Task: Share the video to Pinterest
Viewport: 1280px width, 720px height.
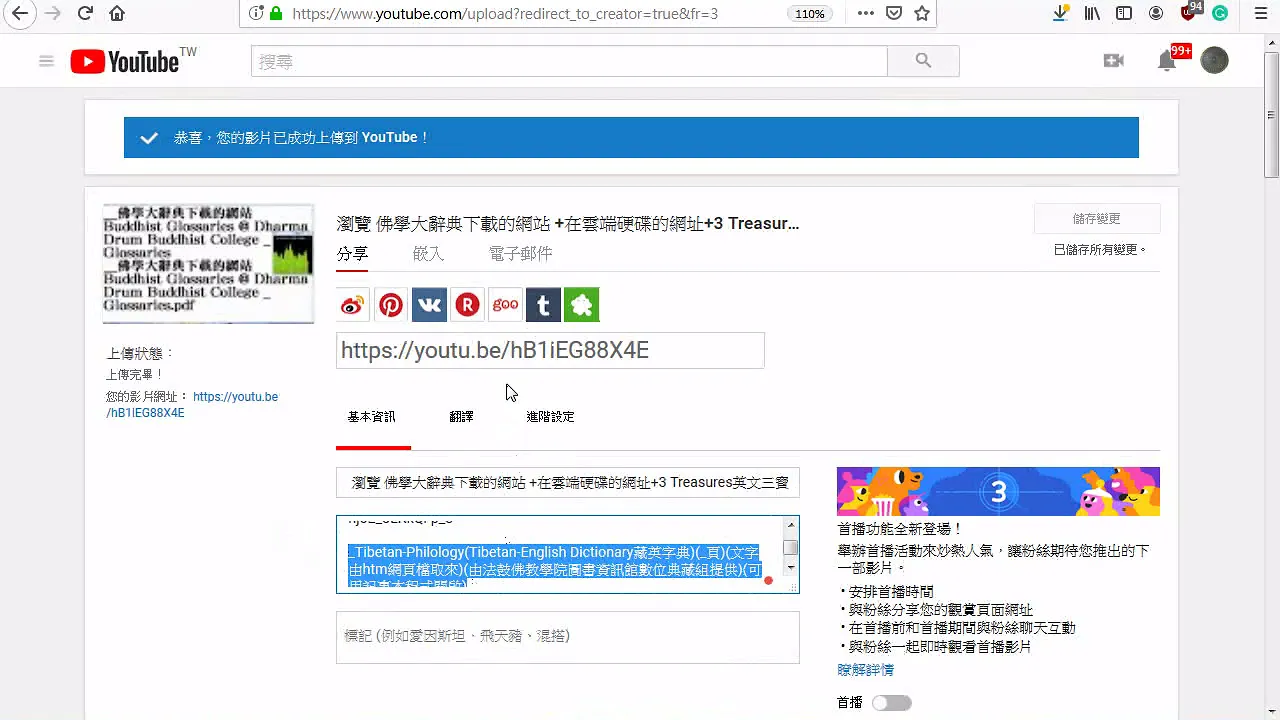Action: point(391,305)
